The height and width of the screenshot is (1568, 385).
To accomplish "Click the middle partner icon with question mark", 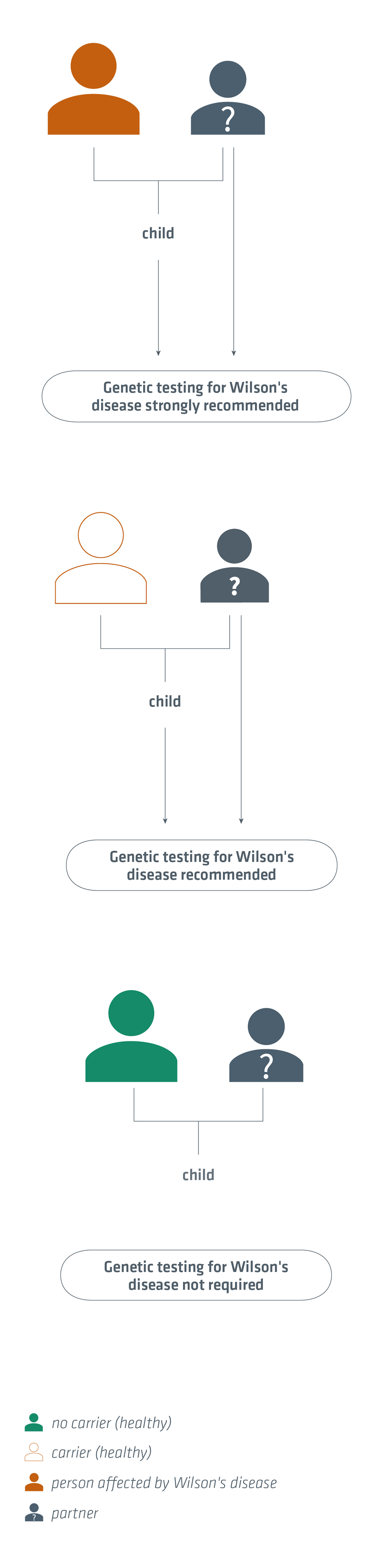I will [x=235, y=566].
